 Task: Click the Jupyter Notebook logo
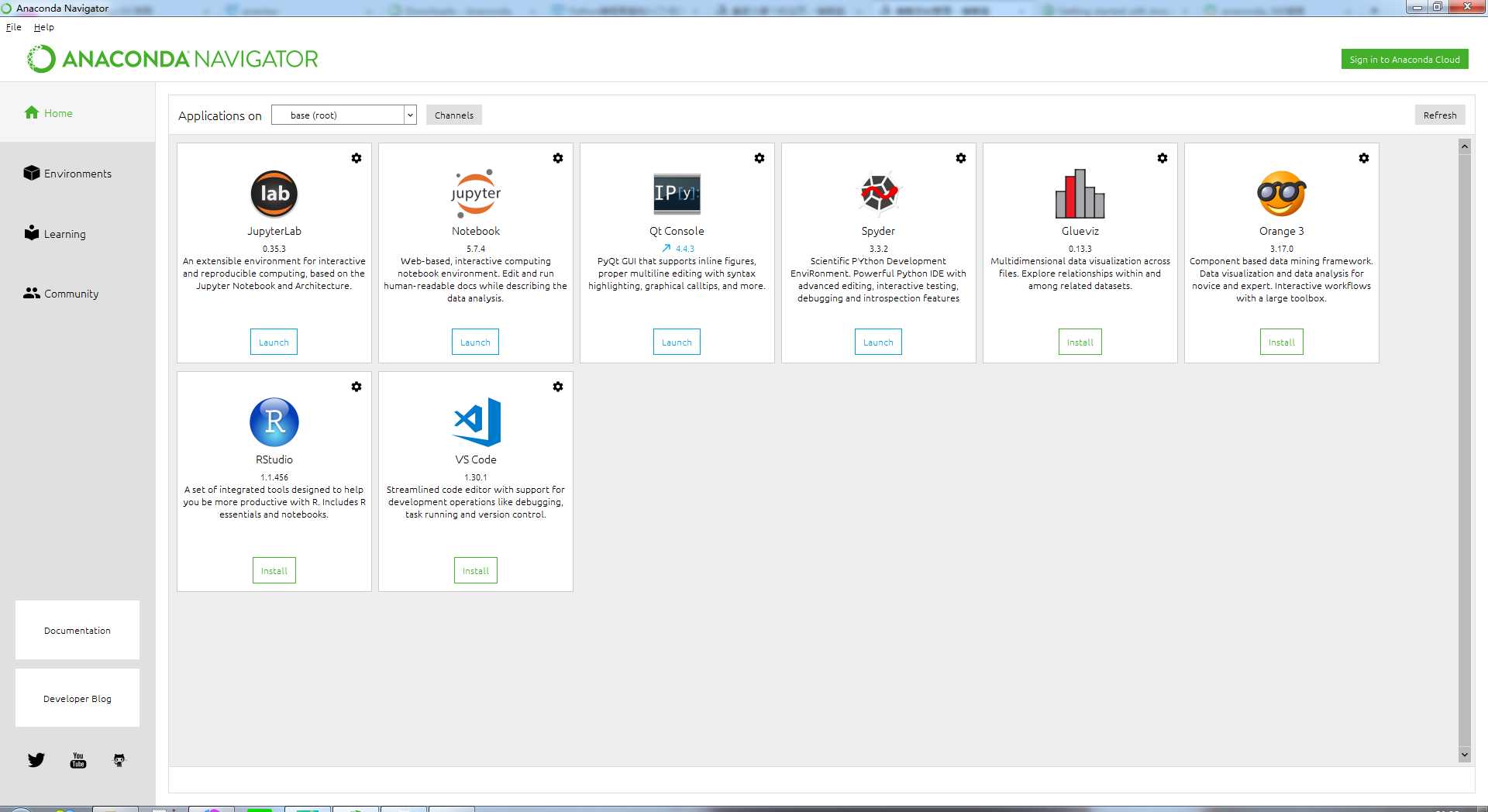pyautogui.click(x=476, y=194)
